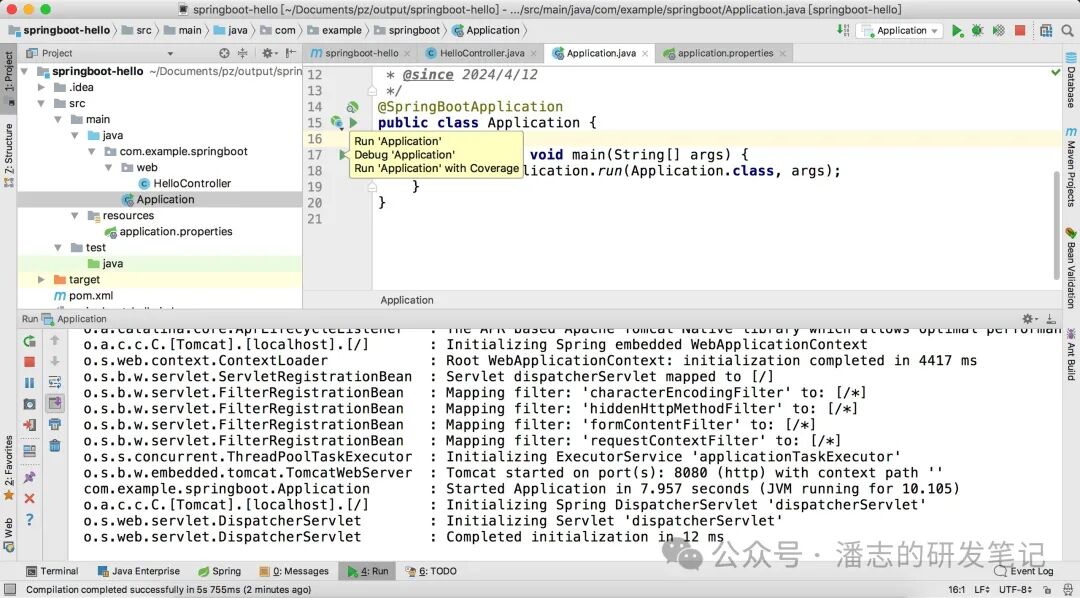Open Java Enterprise tool window
Viewport: 1080px width, 598px height.
click(139, 571)
